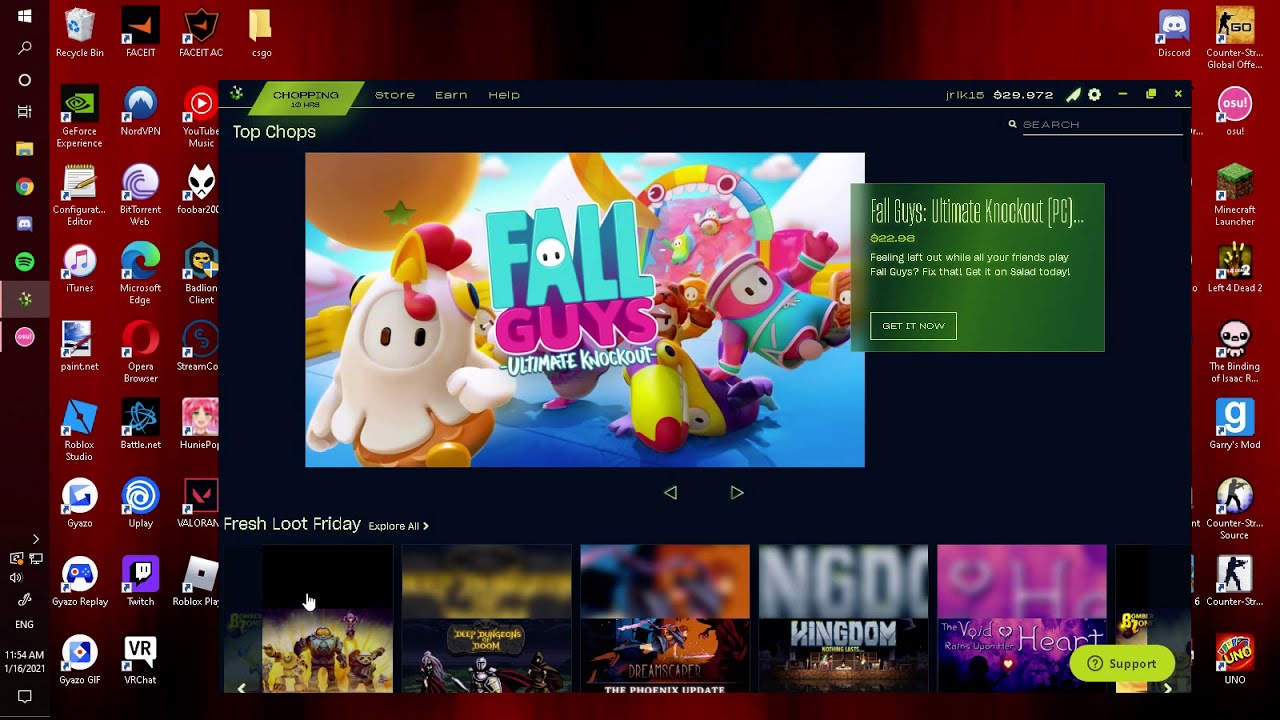The image size is (1280, 720).
Task: Open Discord from taskbar
Action: click(25, 224)
